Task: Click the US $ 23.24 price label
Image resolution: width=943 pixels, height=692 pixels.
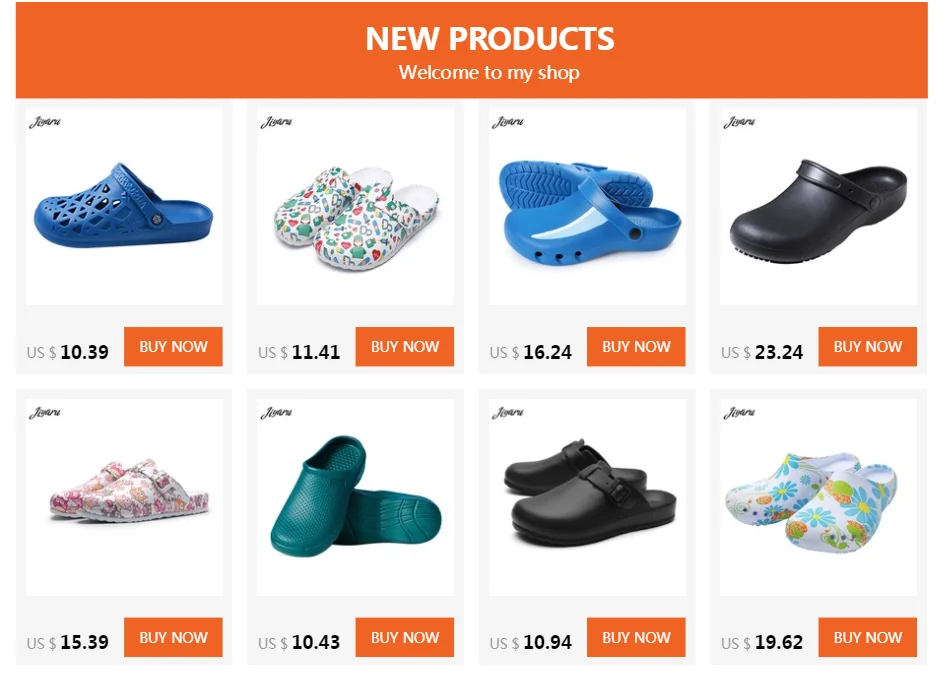Action: point(762,352)
